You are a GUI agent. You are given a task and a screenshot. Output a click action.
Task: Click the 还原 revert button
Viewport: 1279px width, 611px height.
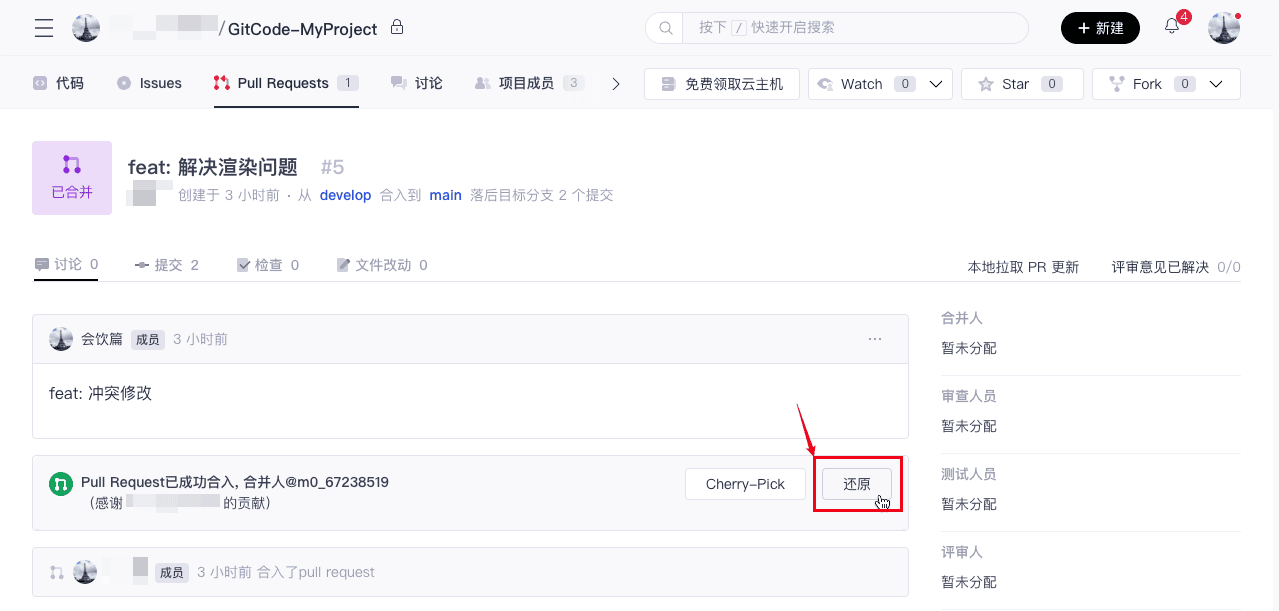857,484
